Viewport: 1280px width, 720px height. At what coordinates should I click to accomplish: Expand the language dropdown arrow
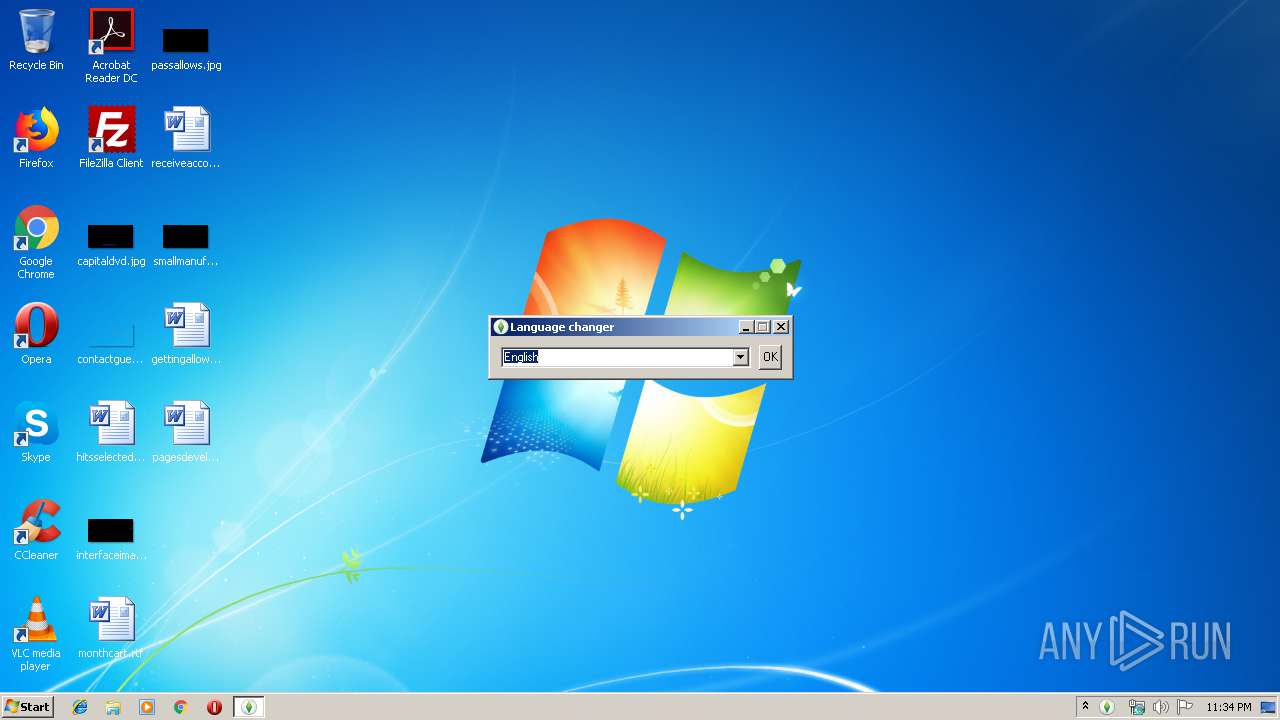pyautogui.click(x=740, y=357)
